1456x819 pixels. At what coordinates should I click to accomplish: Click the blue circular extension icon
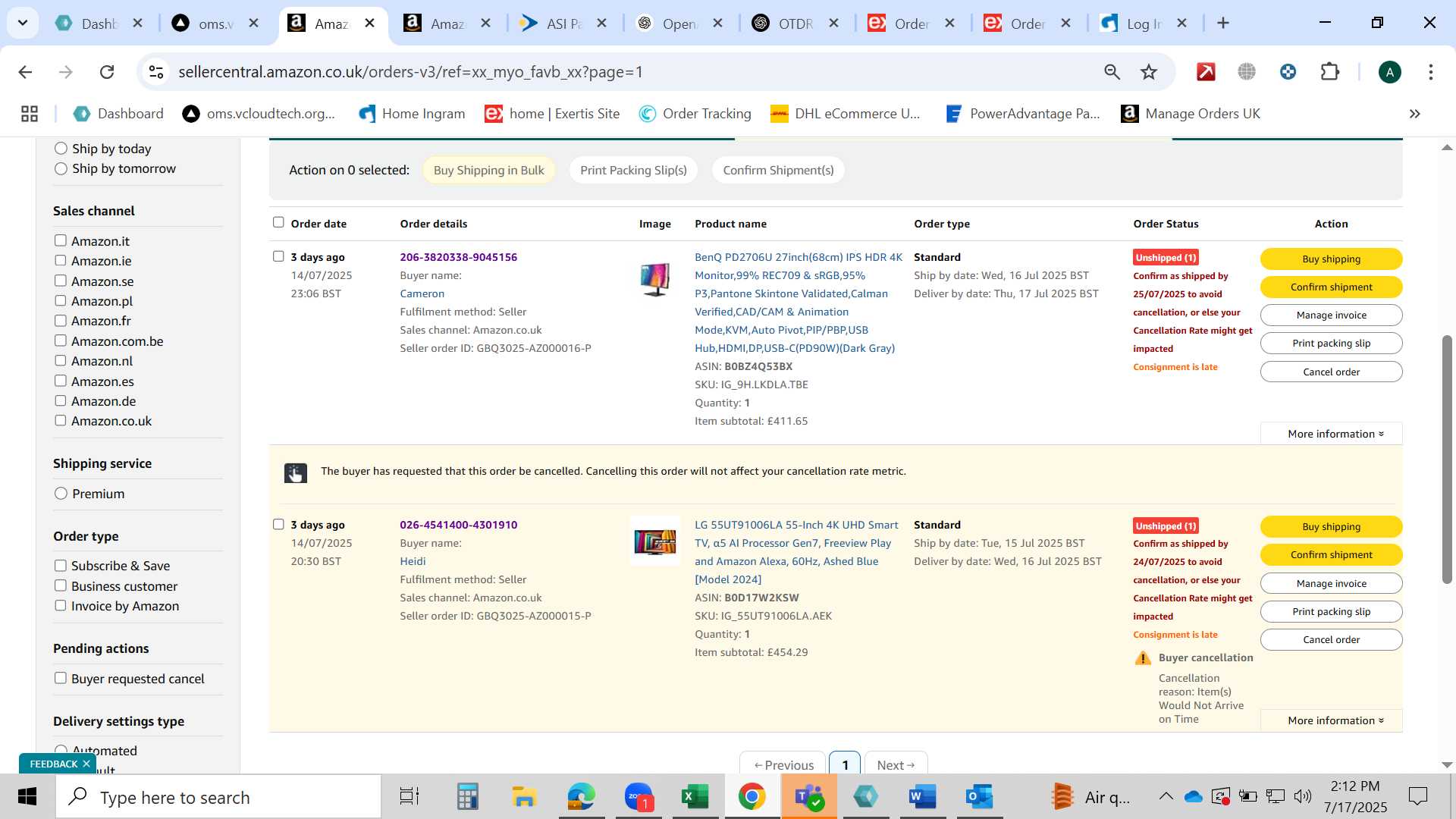[x=1288, y=72]
